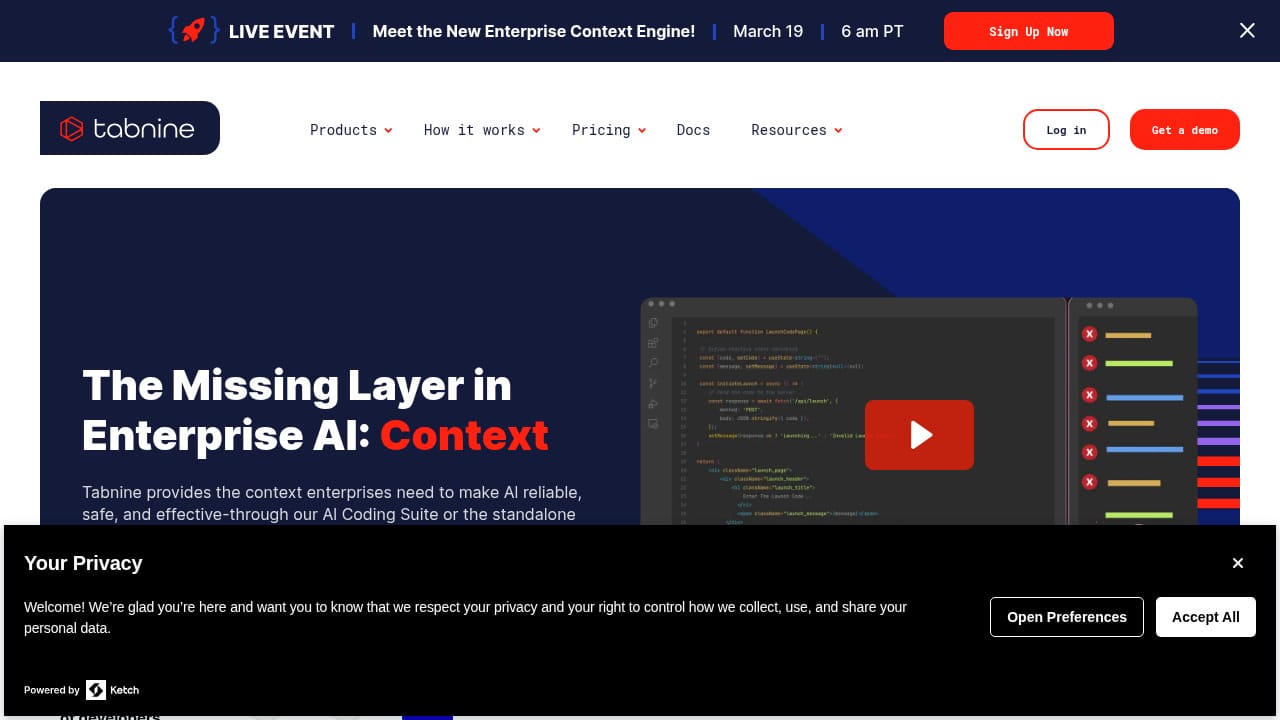1280x720 pixels.
Task: Open the file explorer icon in the mock editor
Action: (x=652, y=322)
